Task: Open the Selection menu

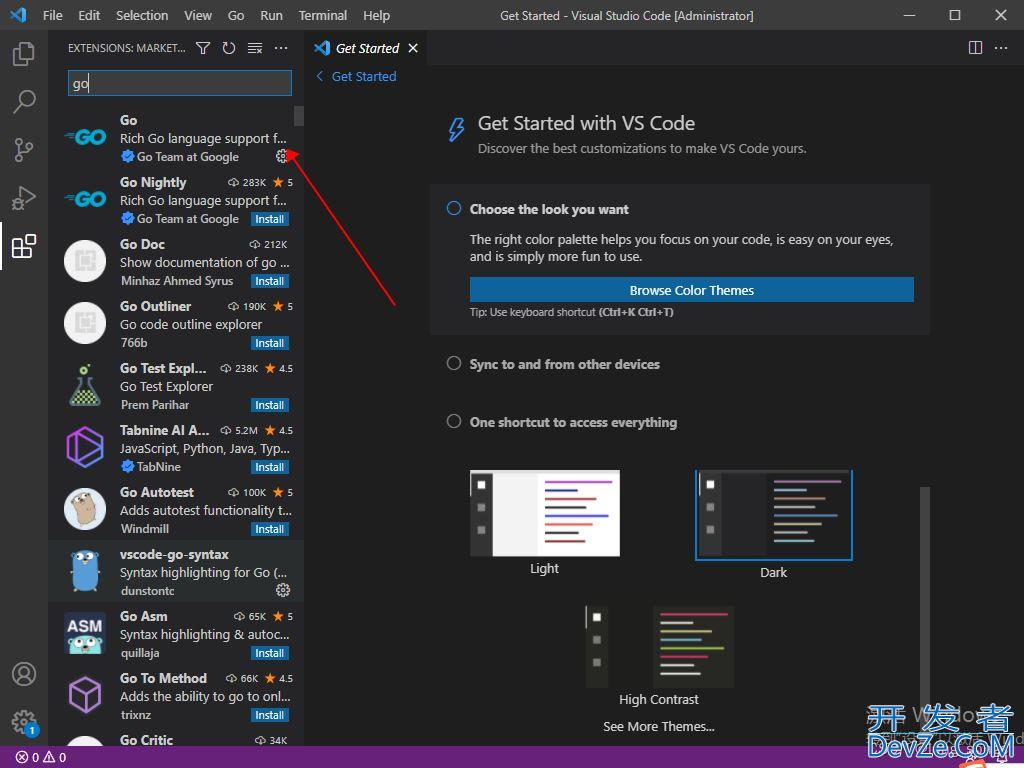Action: 142,15
